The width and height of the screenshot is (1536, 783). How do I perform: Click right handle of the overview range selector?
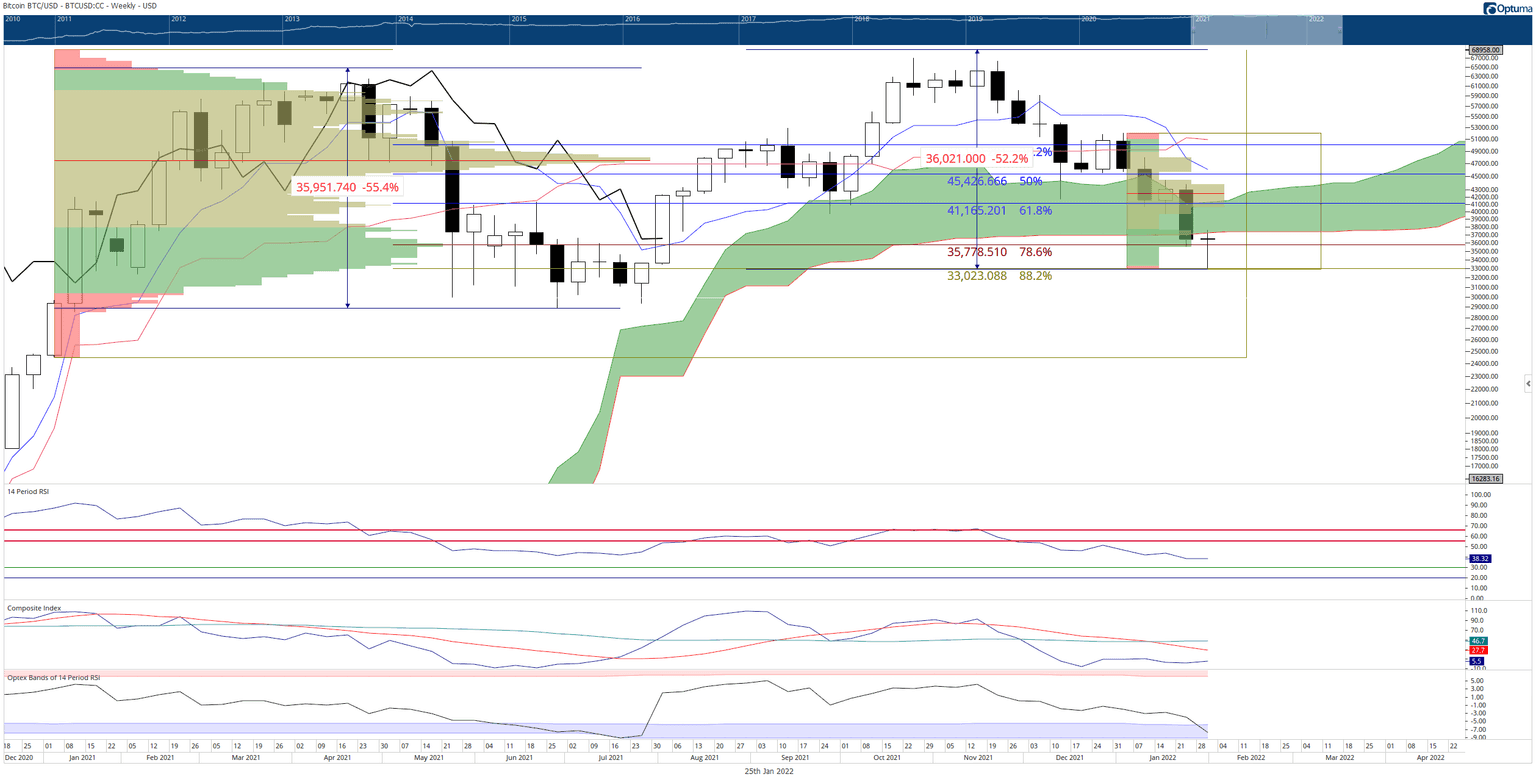pyautogui.click(x=1340, y=31)
